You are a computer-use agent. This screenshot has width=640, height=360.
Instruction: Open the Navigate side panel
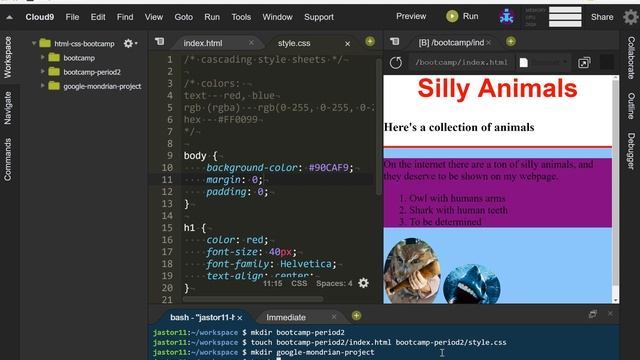point(8,108)
